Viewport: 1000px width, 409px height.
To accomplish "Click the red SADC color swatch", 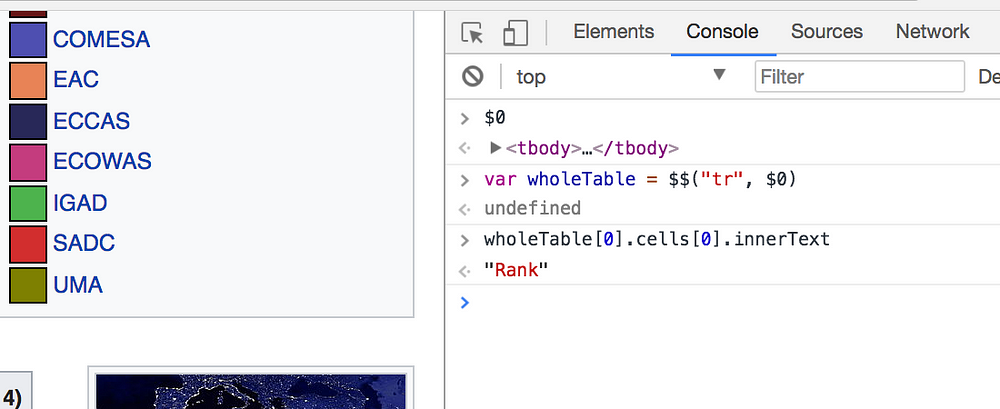I will (28, 244).
